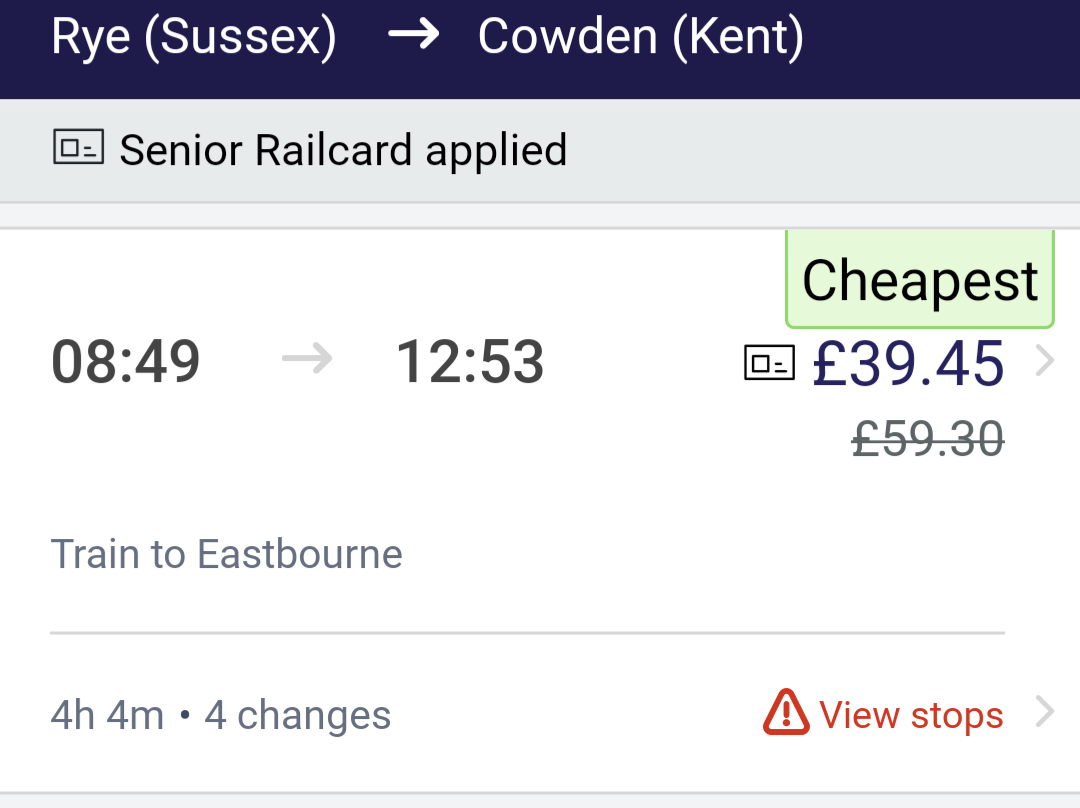Screen dimensions: 1080x808
Task: Click the 4 changes text
Action: [298, 715]
